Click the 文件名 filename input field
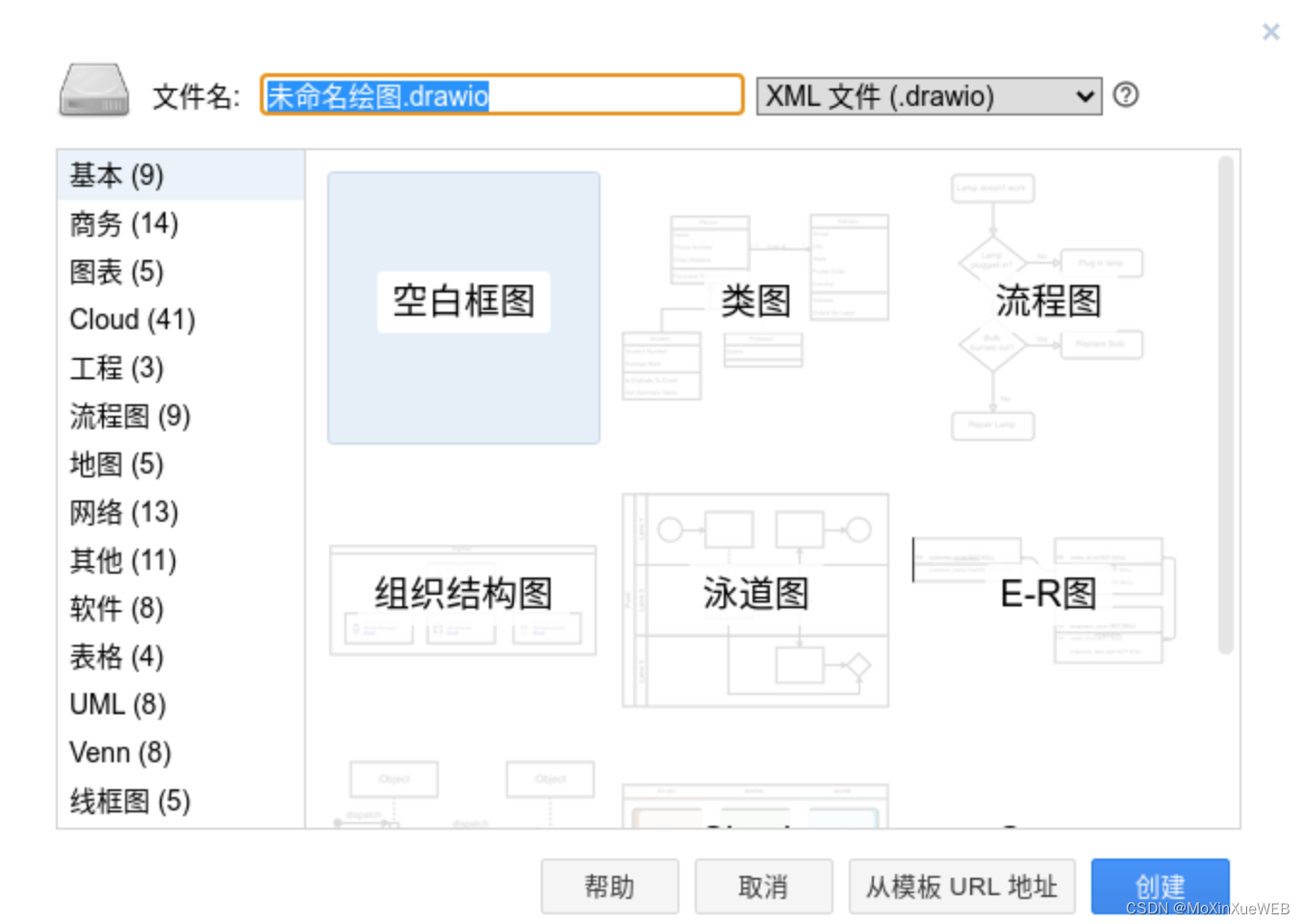Viewport: 1304px width, 924px height. click(x=500, y=94)
